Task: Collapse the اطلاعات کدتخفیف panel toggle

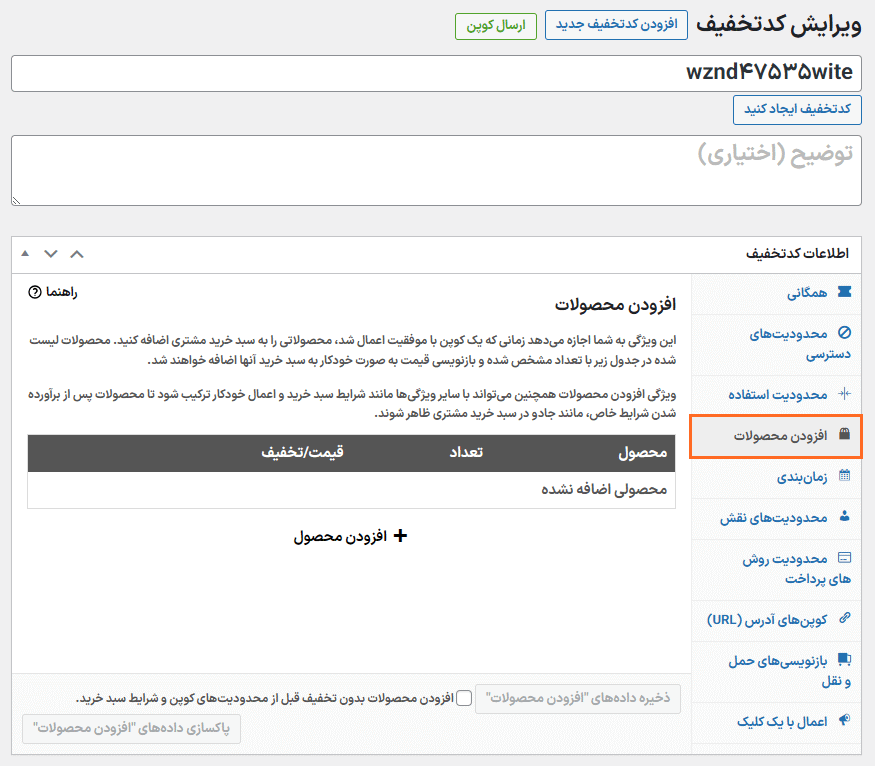Action: [25, 254]
